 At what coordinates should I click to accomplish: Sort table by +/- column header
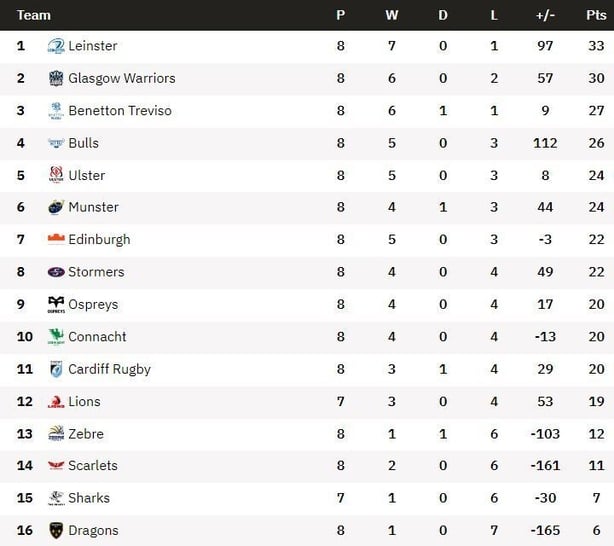545,15
